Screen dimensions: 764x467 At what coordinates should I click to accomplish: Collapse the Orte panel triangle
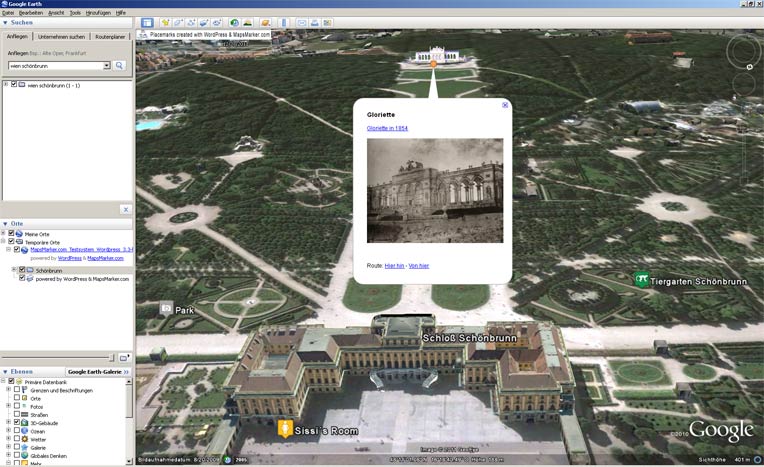pos(5,224)
